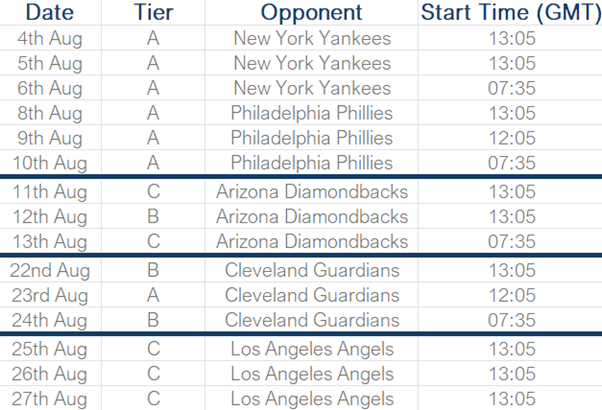
Task: Select the 5th Aug Tier A cell
Action: tap(153, 63)
